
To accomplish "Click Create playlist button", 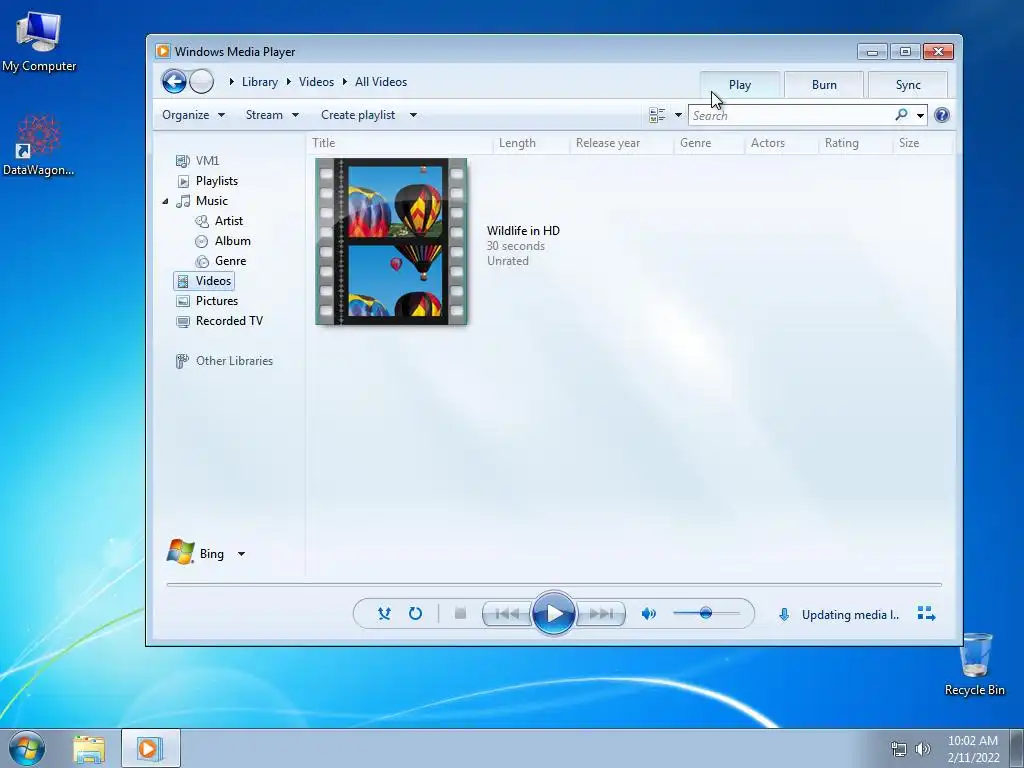I will 358,115.
